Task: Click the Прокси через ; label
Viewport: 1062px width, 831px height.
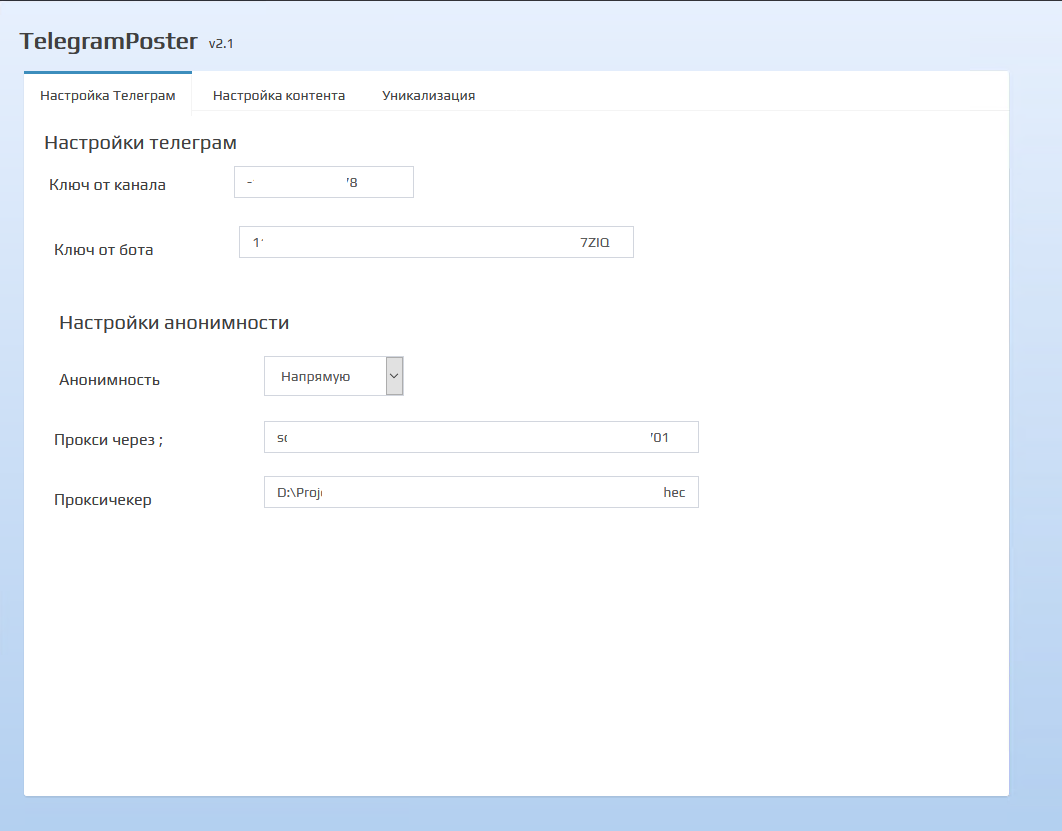Action: coord(108,440)
